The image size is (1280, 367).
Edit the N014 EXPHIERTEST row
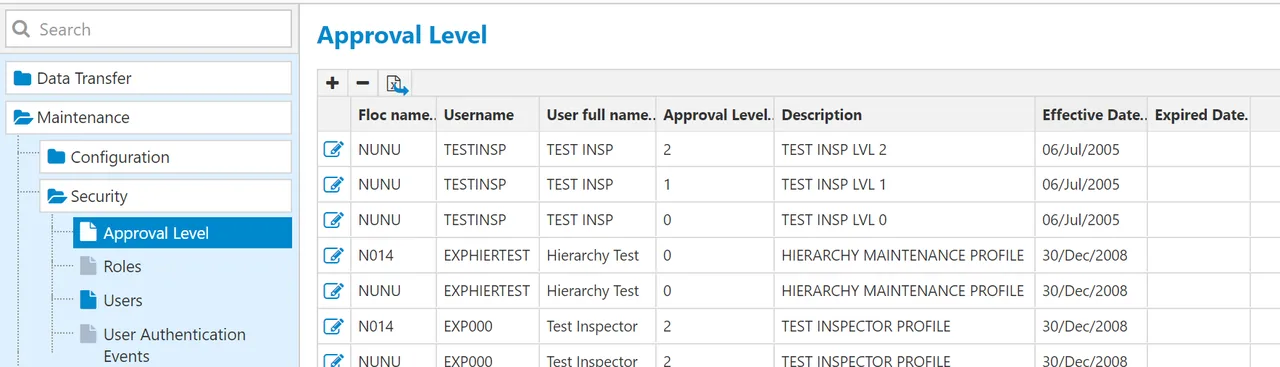[x=334, y=255]
